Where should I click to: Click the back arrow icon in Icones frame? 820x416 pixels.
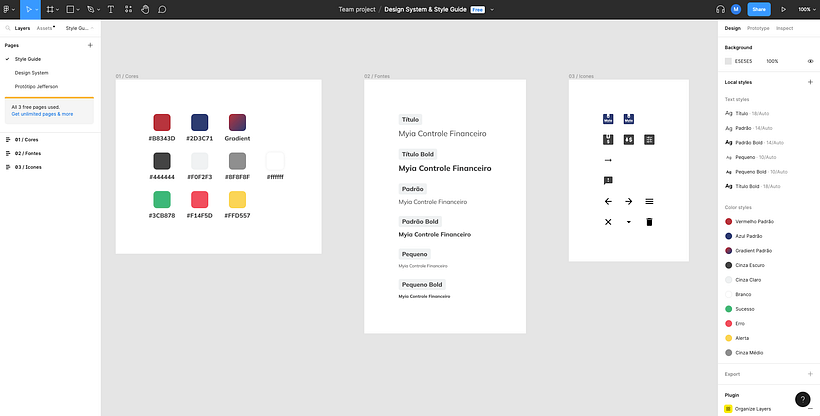608,201
